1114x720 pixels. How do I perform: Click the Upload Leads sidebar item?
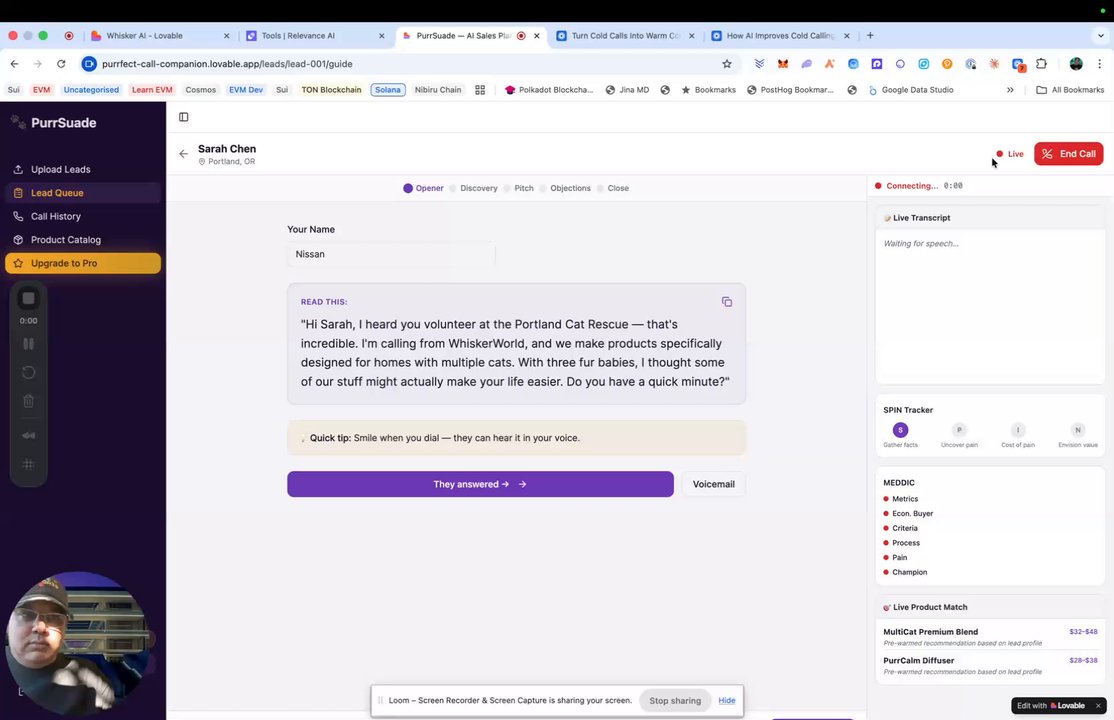click(83, 169)
